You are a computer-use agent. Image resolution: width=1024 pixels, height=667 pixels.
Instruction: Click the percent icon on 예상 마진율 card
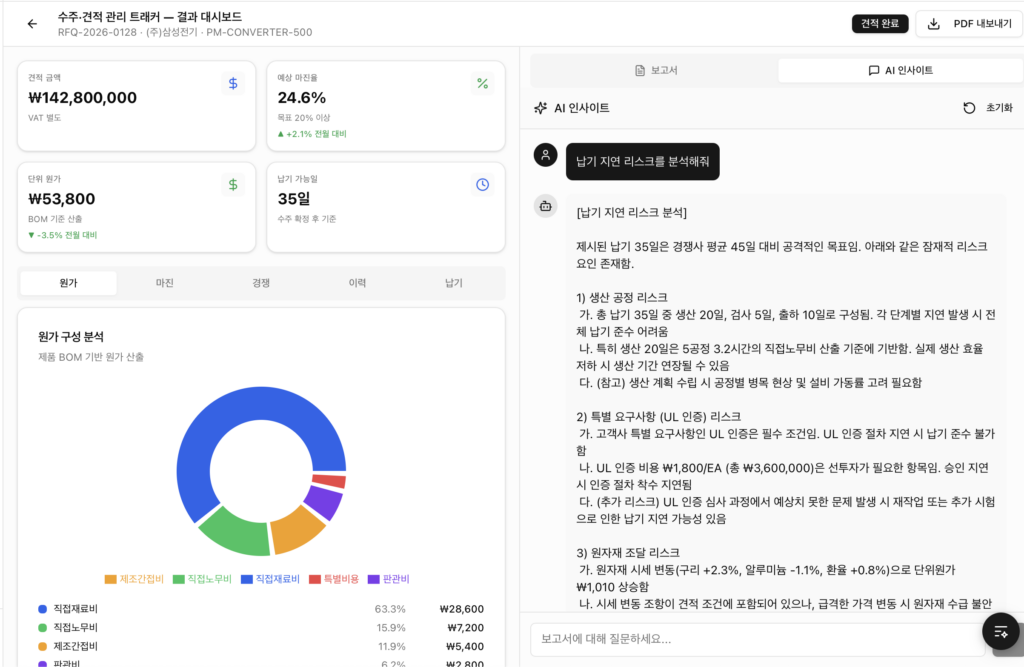pyautogui.click(x=482, y=84)
